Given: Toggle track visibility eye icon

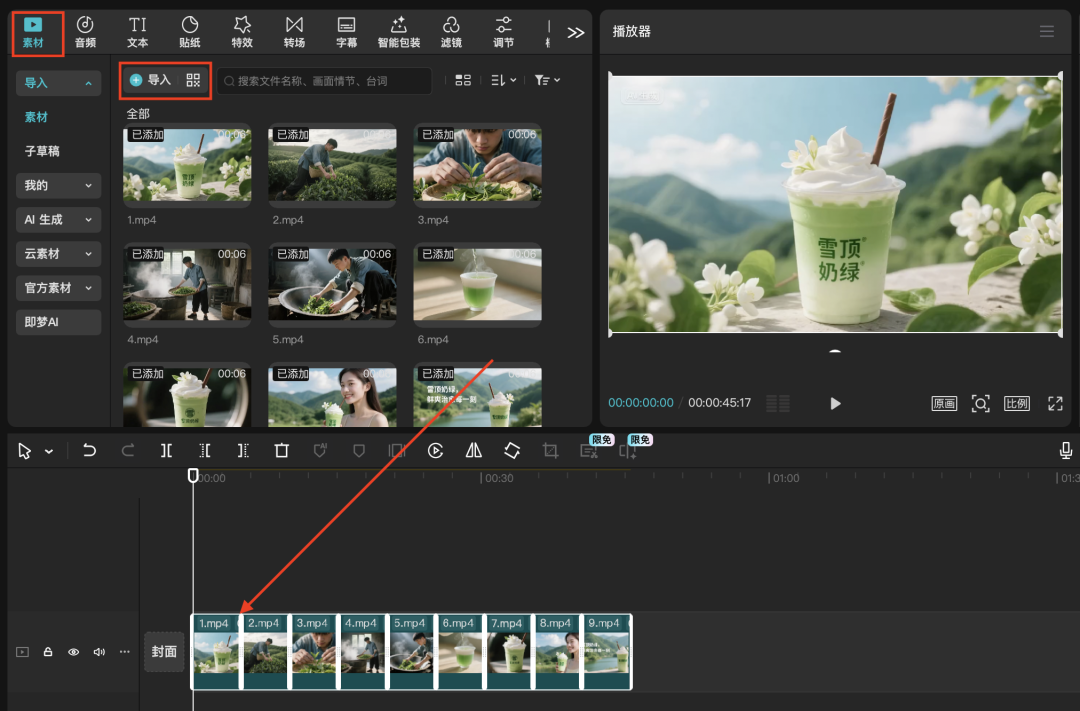Looking at the screenshot, I should (73, 652).
